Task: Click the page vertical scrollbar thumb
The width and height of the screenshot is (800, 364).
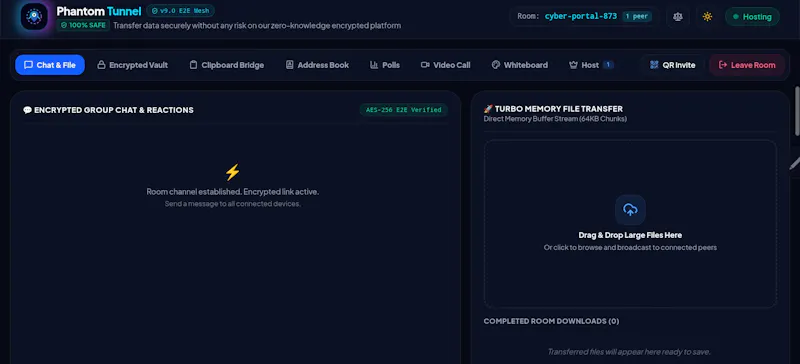Action: [x=797, y=111]
